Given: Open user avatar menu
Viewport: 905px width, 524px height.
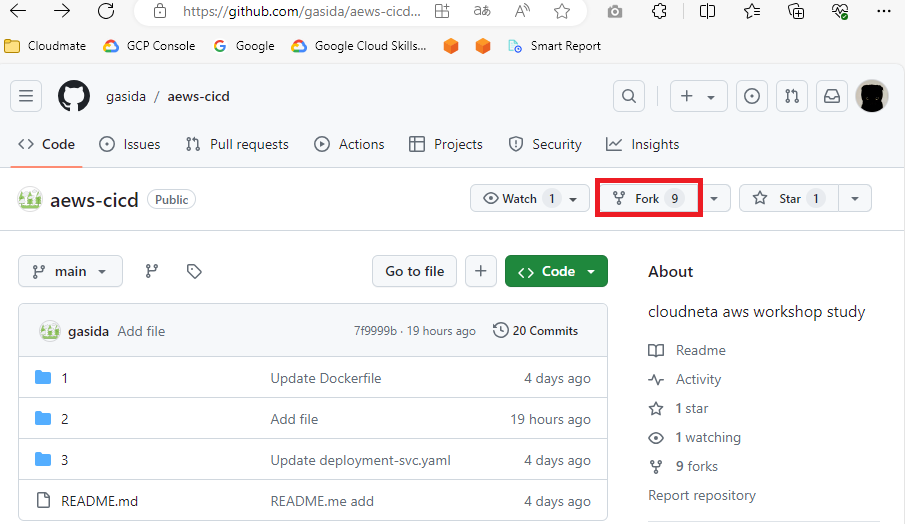Looking at the screenshot, I should tap(872, 96).
